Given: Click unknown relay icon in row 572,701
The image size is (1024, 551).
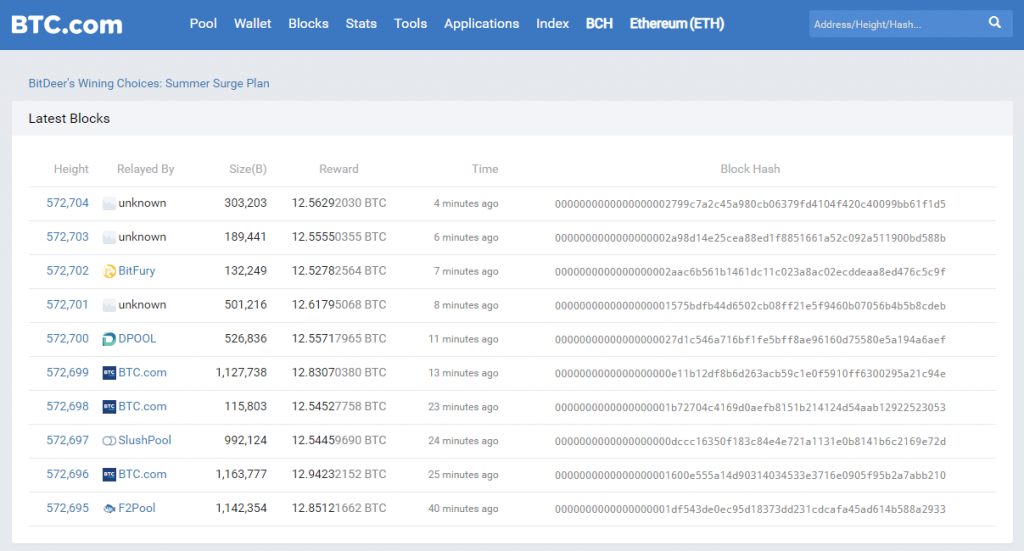Looking at the screenshot, I should 109,305.
